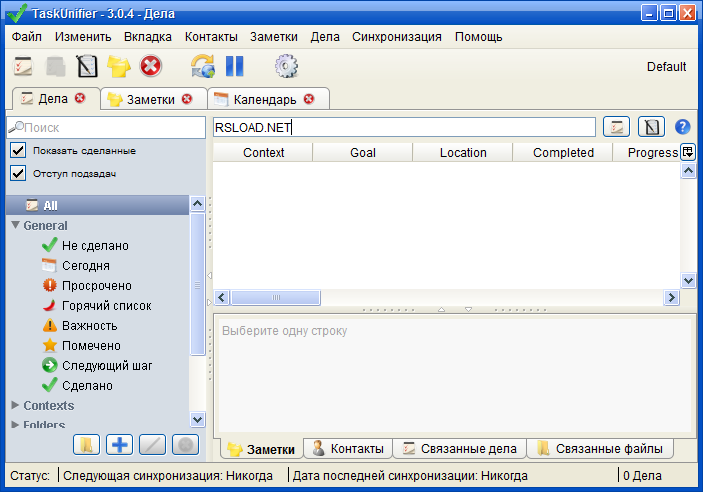Focus the Поиск search field
The width and height of the screenshot is (703, 492).
106,127
